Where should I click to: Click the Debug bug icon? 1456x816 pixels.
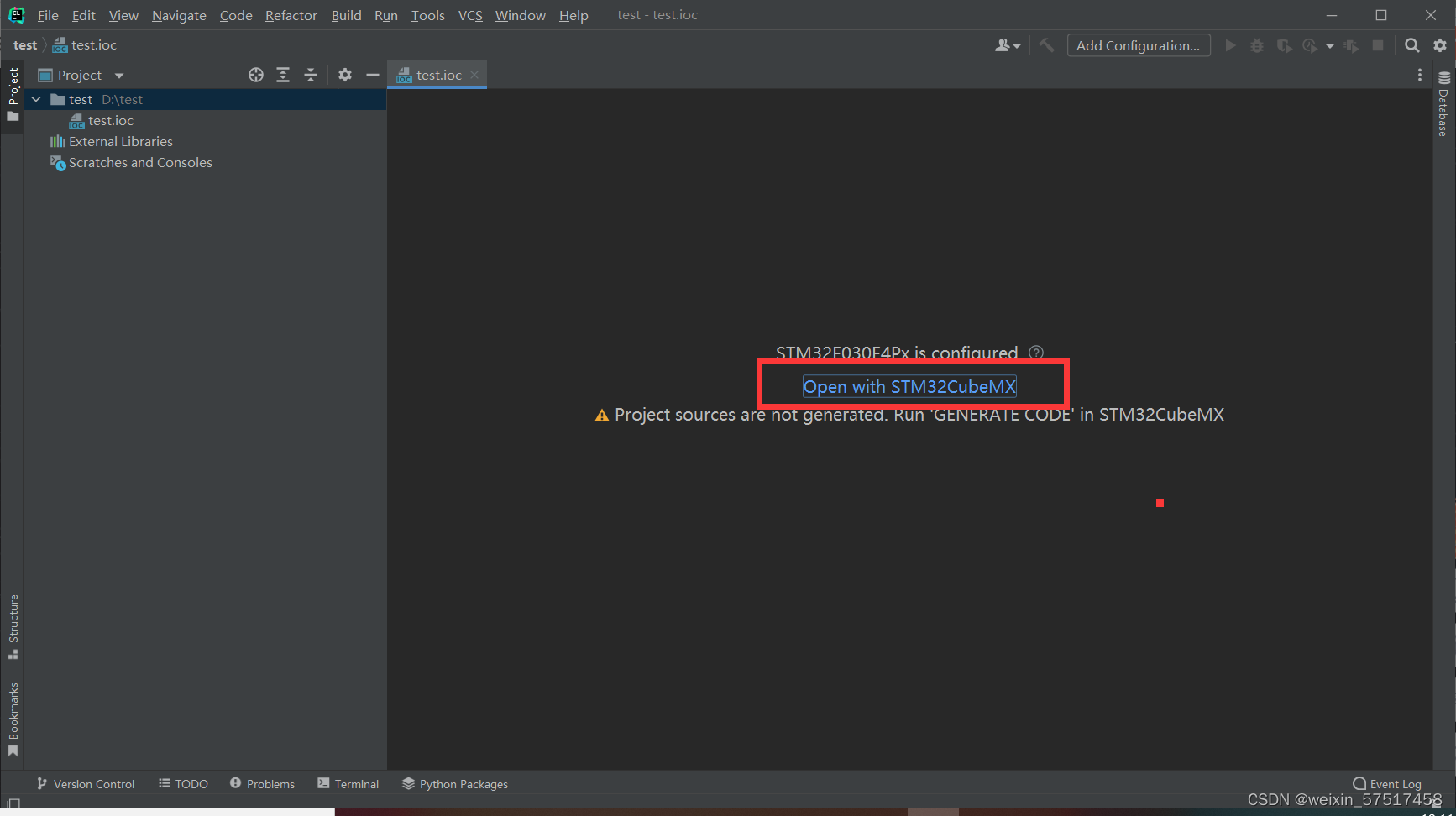click(1257, 45)
